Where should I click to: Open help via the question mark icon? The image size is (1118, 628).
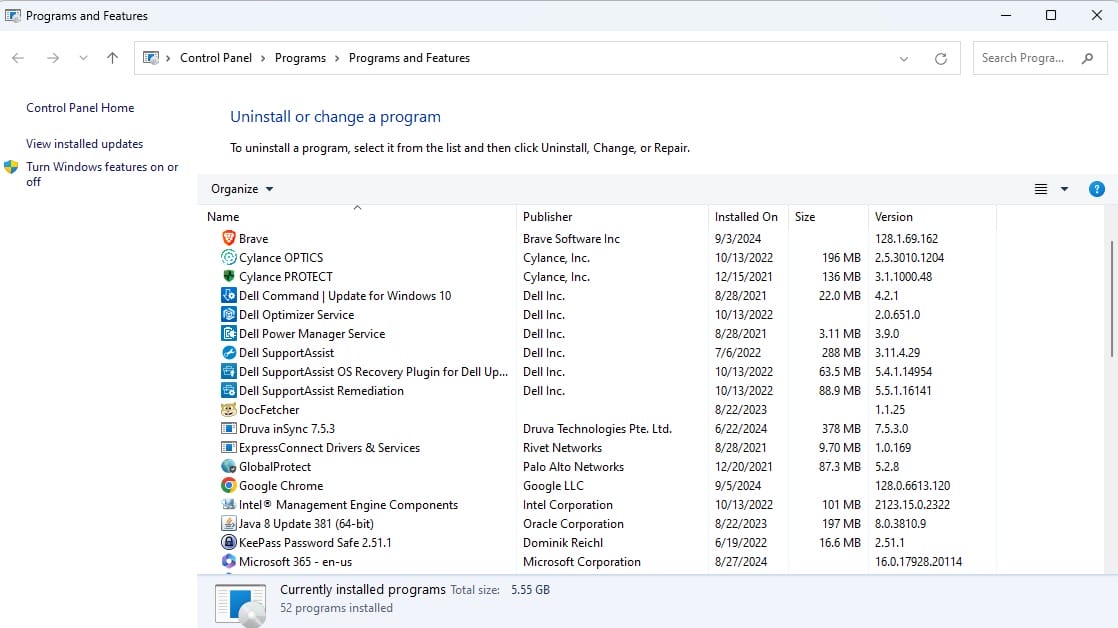1097,188
